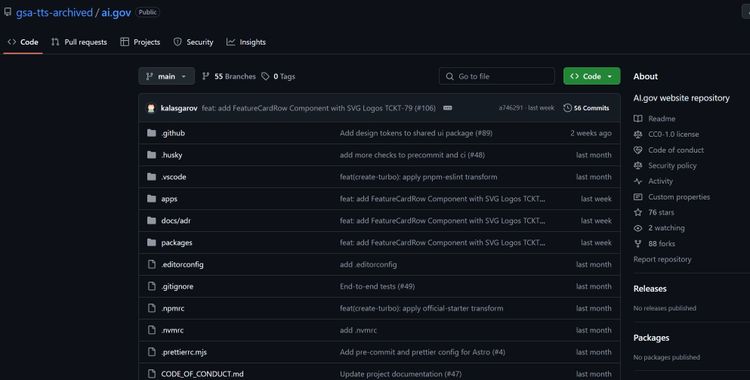
Task: Open the CODE_OF_CONDUCT.md file
Action: (x=202, y=374)
